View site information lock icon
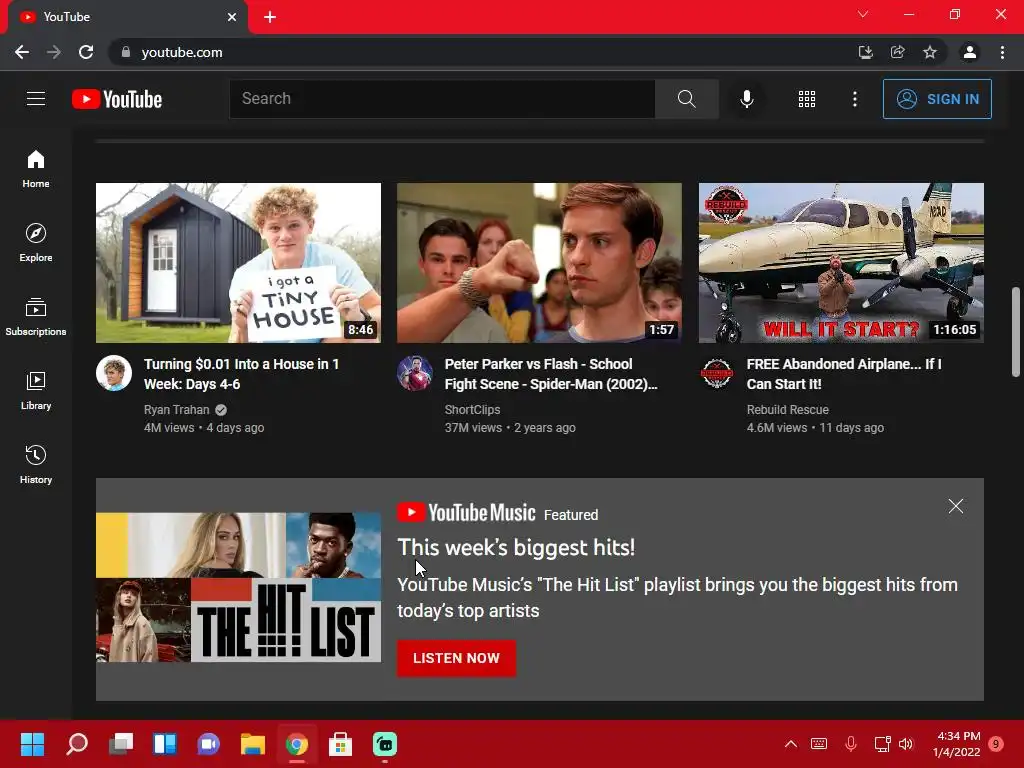1024x768 pixels. [x=126, y=52]
